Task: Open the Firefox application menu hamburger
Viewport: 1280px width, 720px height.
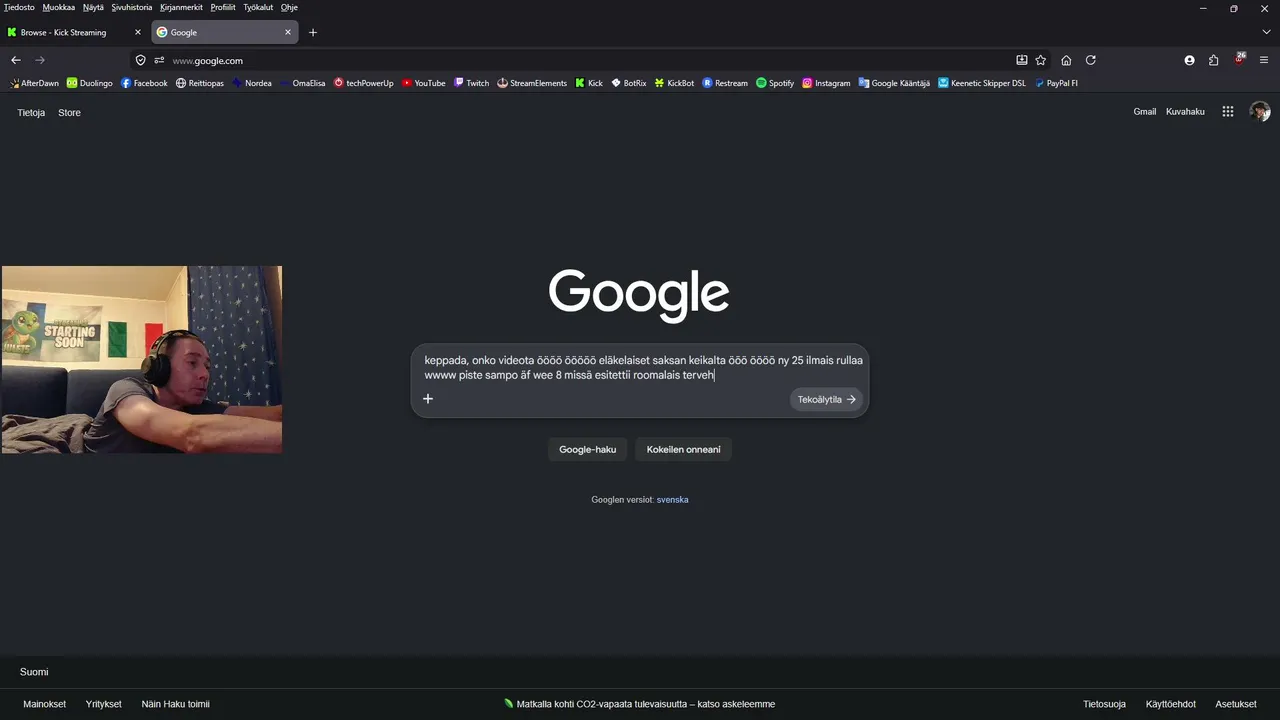Action: 1265,60
